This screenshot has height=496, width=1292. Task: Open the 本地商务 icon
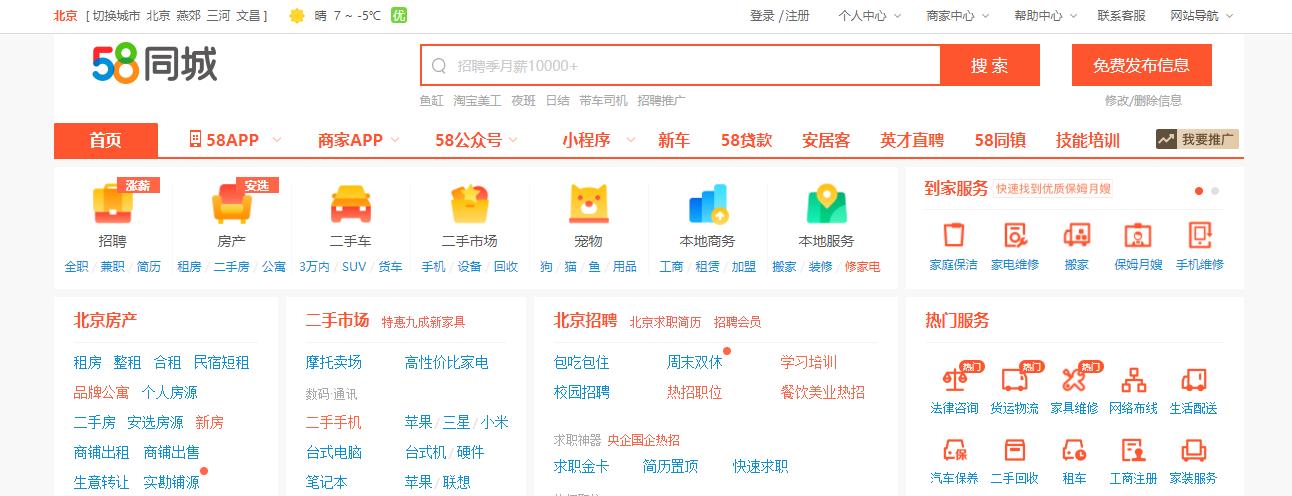pos(708,204)
